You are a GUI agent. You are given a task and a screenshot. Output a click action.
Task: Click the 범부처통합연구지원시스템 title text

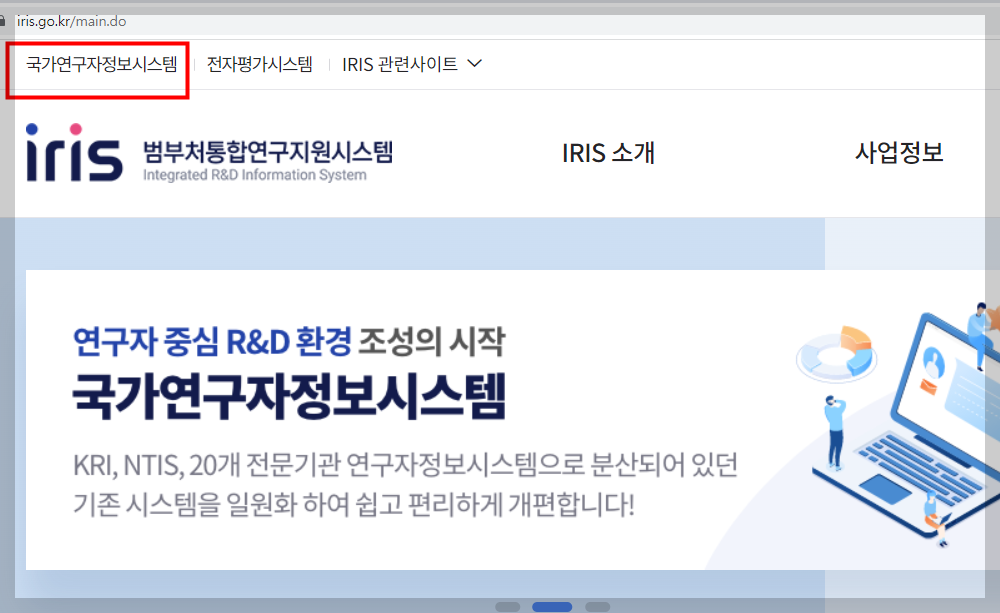[x=268, y=151]
